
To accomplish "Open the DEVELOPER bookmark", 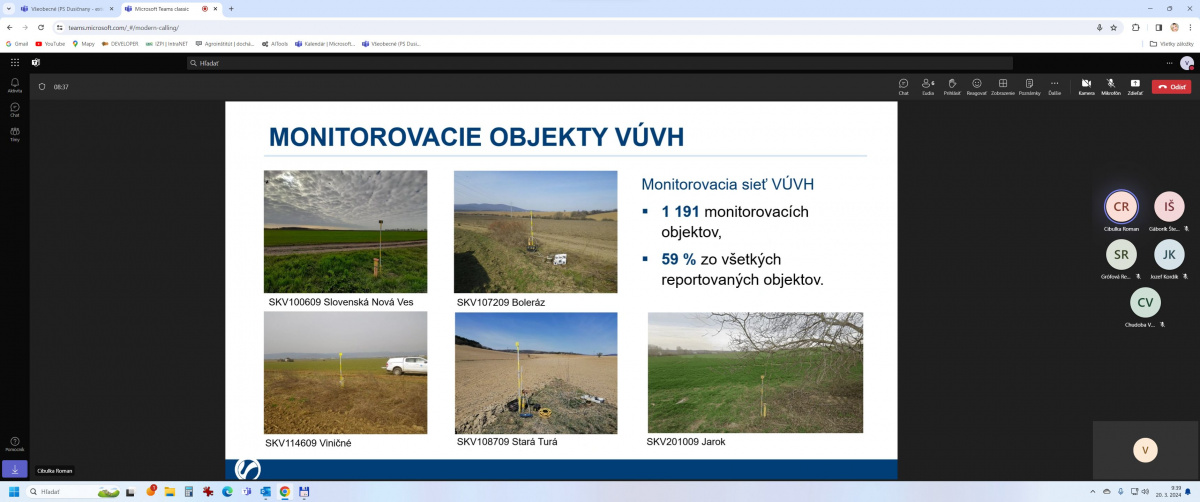I will (120, 44).
